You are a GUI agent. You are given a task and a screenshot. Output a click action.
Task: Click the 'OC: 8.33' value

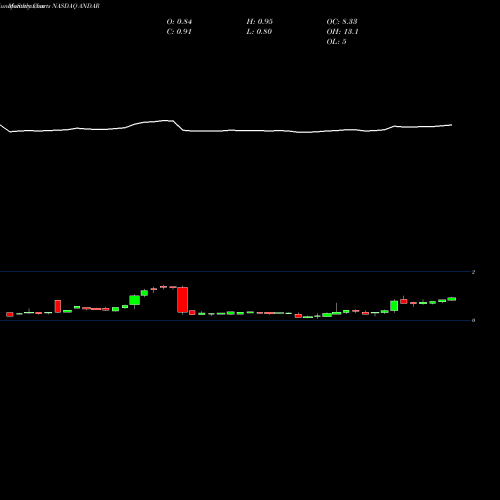(342, 22)
